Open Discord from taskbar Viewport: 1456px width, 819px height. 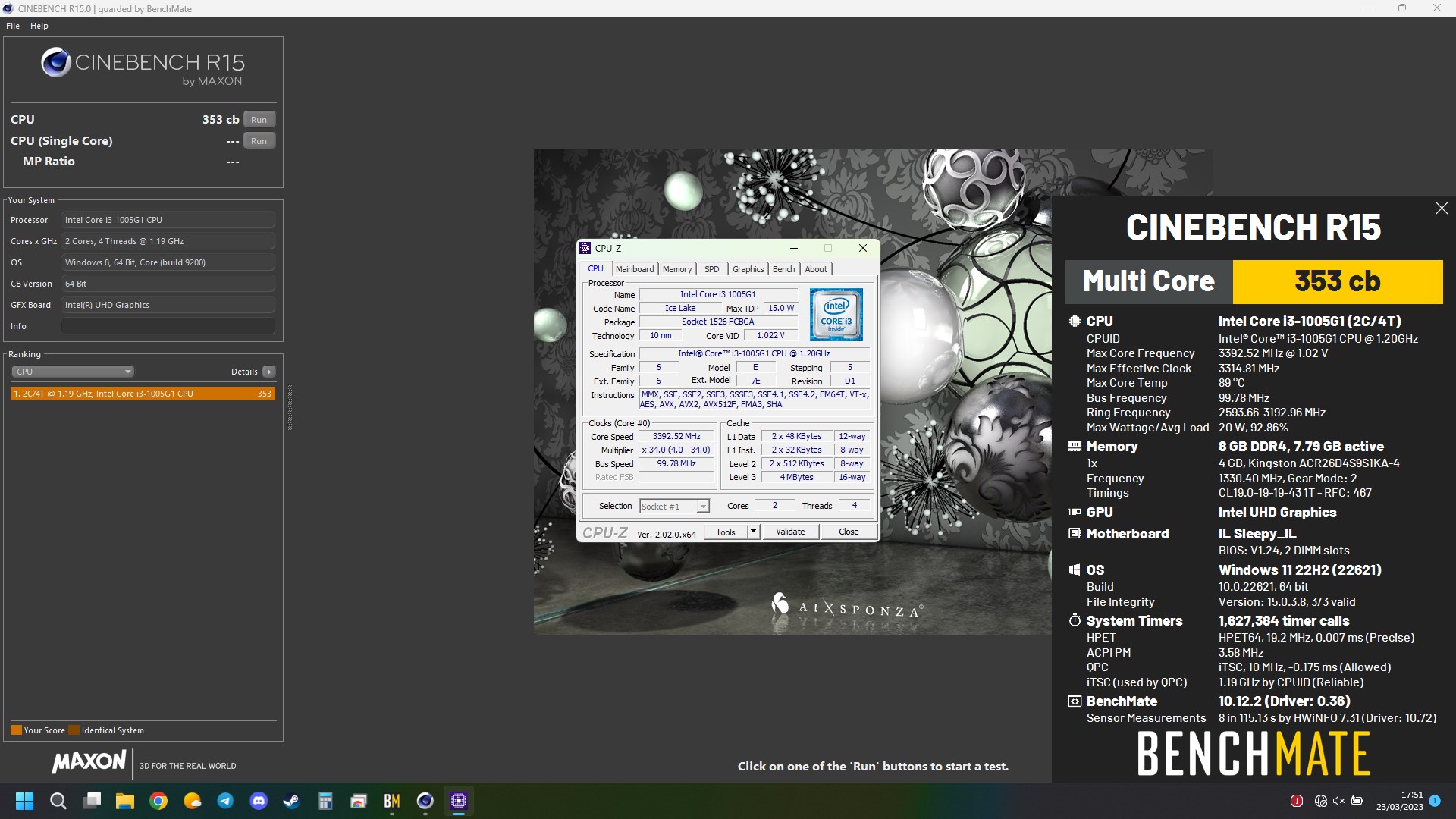[259, 801]
